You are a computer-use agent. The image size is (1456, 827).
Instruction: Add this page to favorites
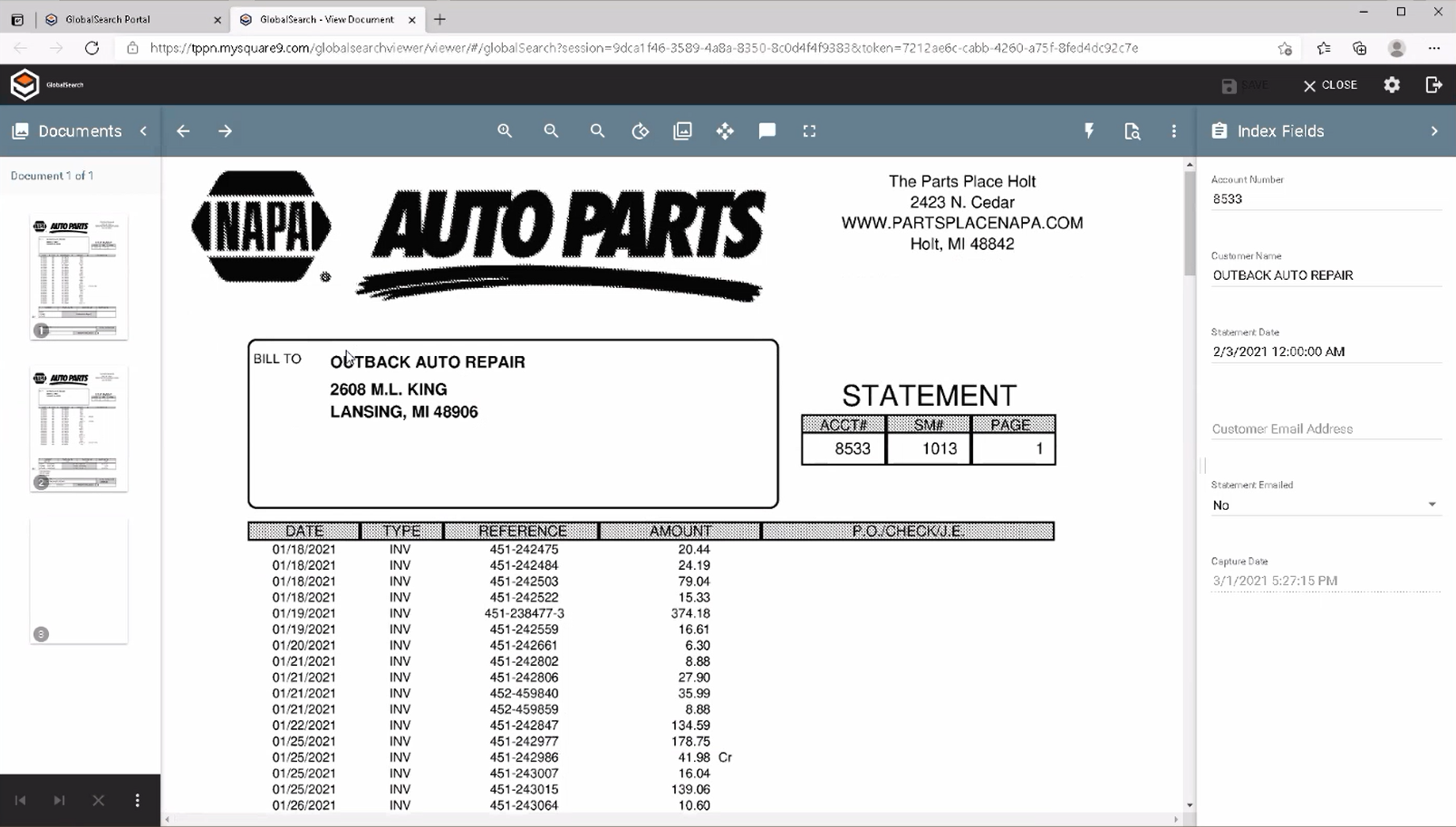1285,48
